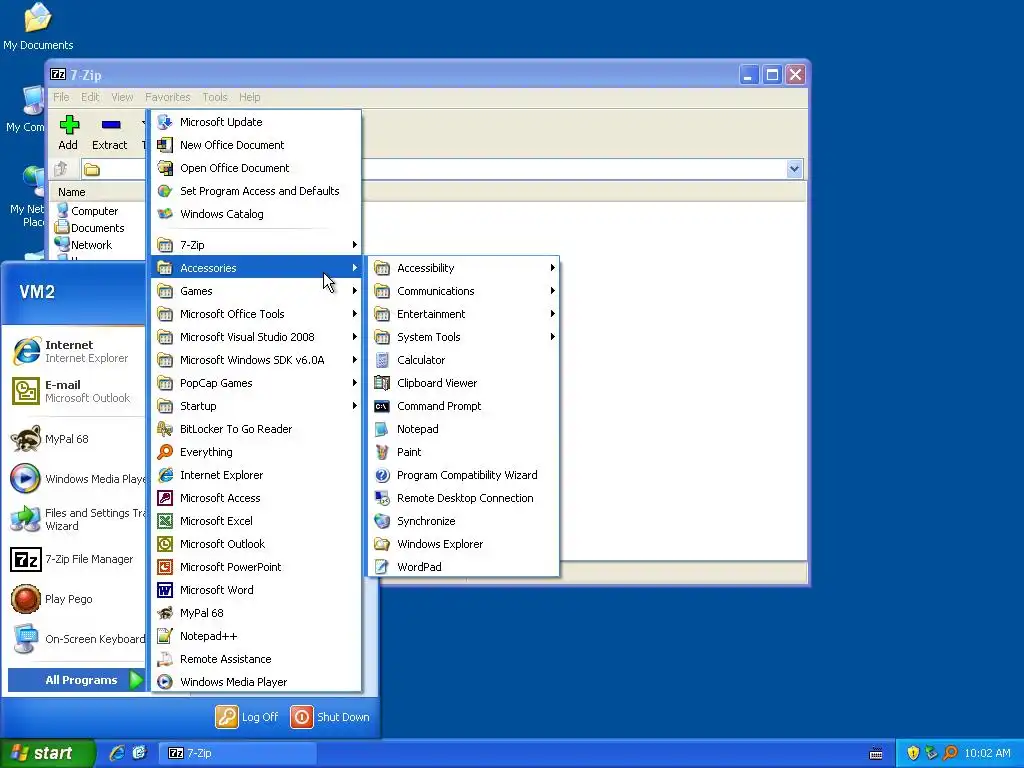Viewport: 1024px width, 768px height.
Task: Open Microsoft Outlook in All Programs
Action: pyautogui.click(x=256, y=544)
